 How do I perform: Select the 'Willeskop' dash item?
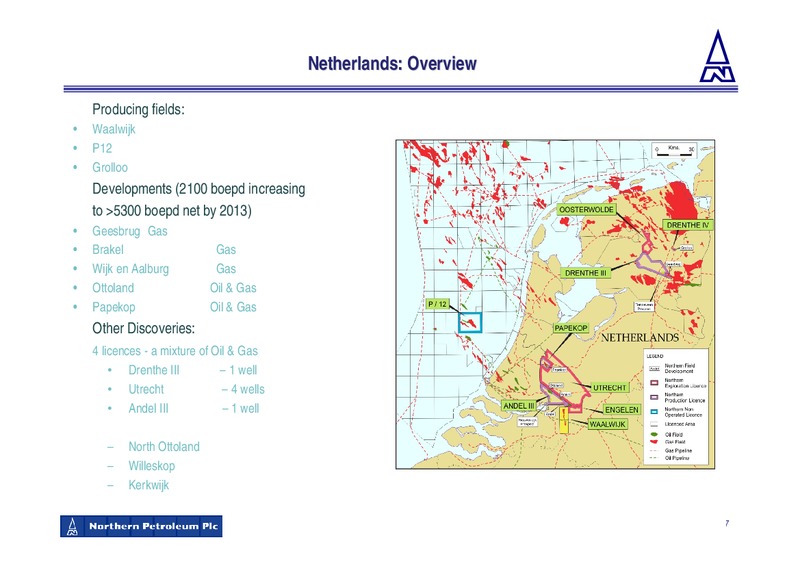click(x=152, y=466)
